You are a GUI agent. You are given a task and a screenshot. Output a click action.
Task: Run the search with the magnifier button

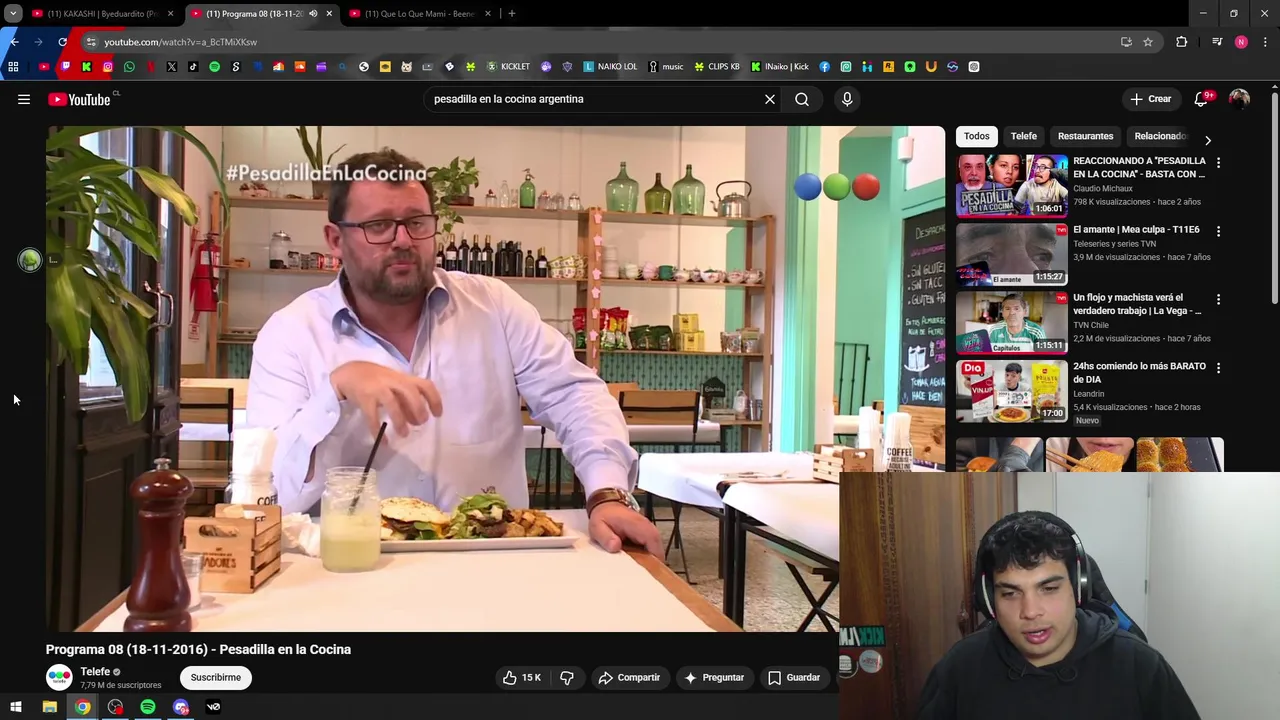tap(802, 99)
